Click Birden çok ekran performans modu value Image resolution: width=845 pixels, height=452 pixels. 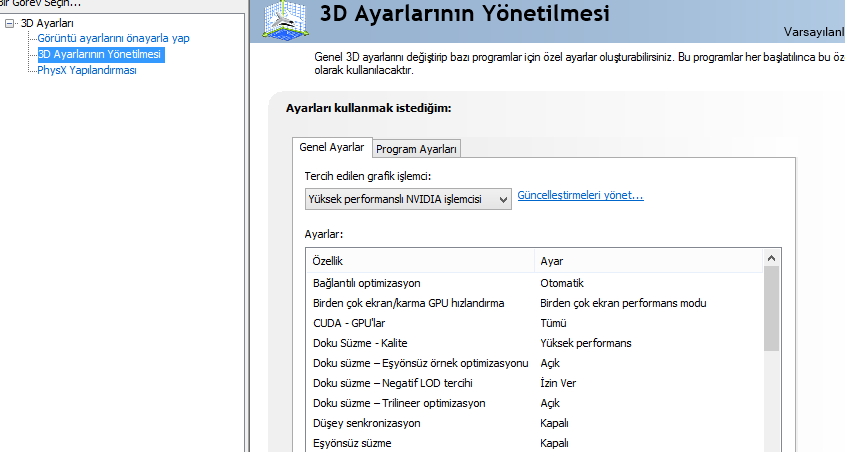coord(623,303)
